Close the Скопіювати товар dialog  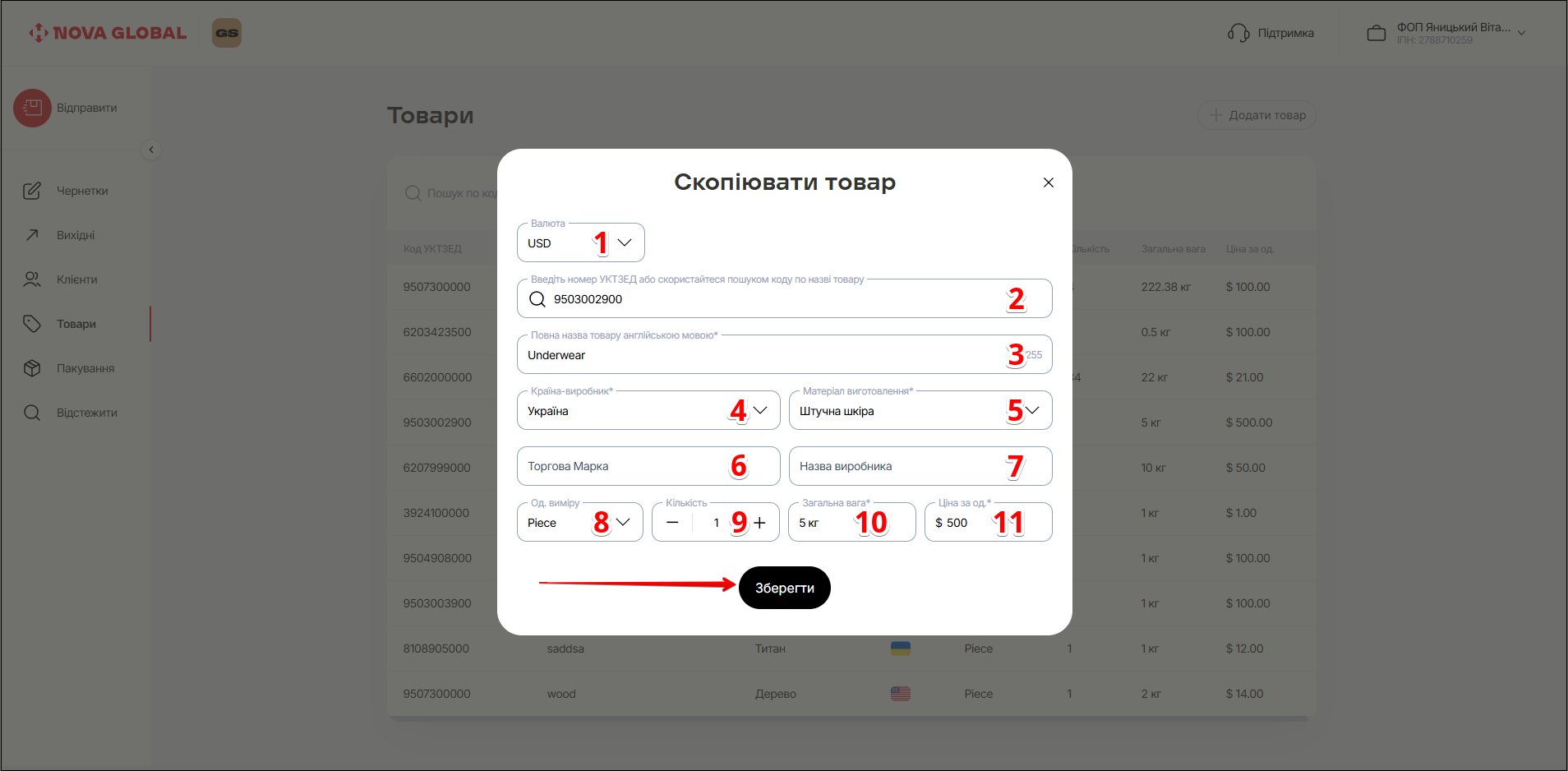point(1048,182)
